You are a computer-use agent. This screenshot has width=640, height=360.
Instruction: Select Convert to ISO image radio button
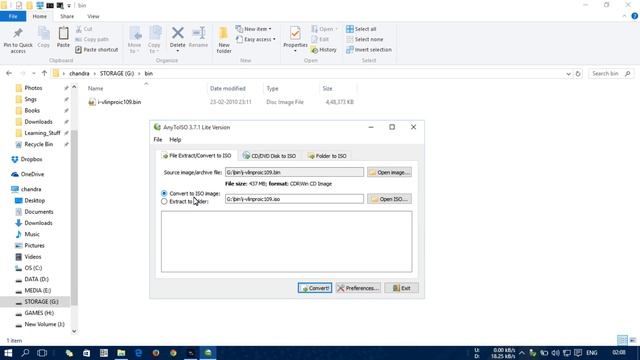click(164, 193)
